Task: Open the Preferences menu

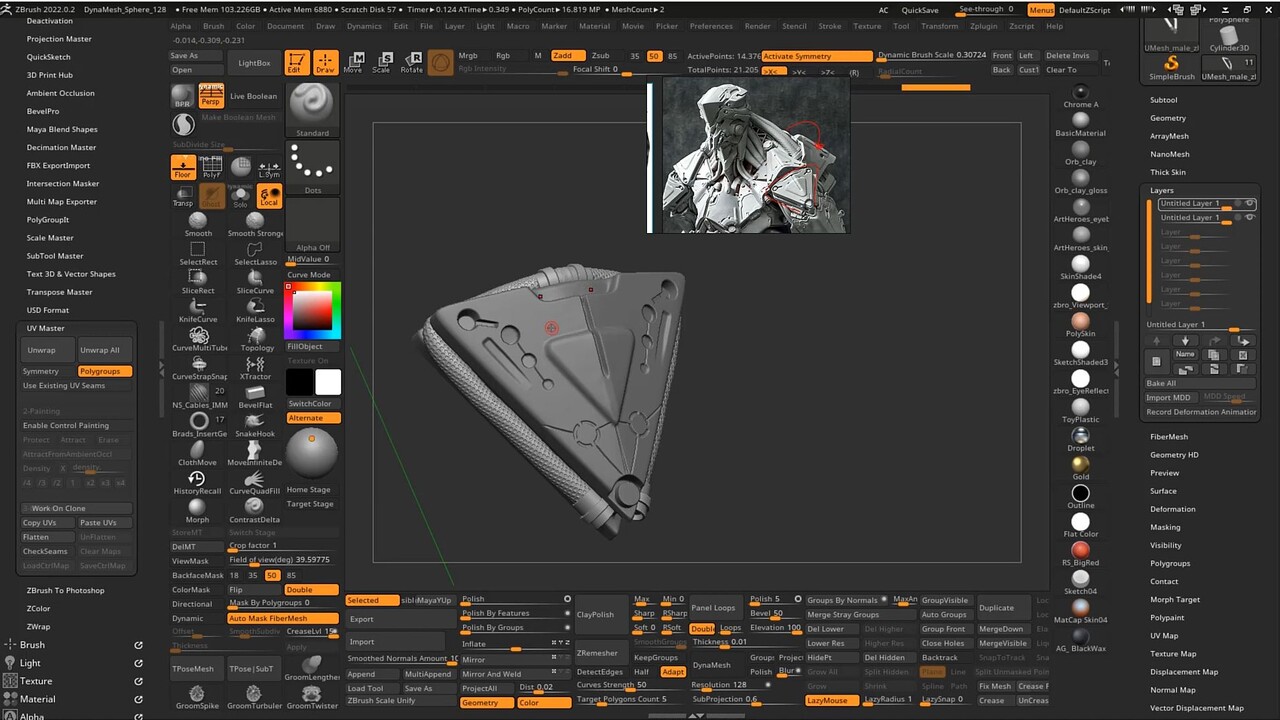Action: 711,26
